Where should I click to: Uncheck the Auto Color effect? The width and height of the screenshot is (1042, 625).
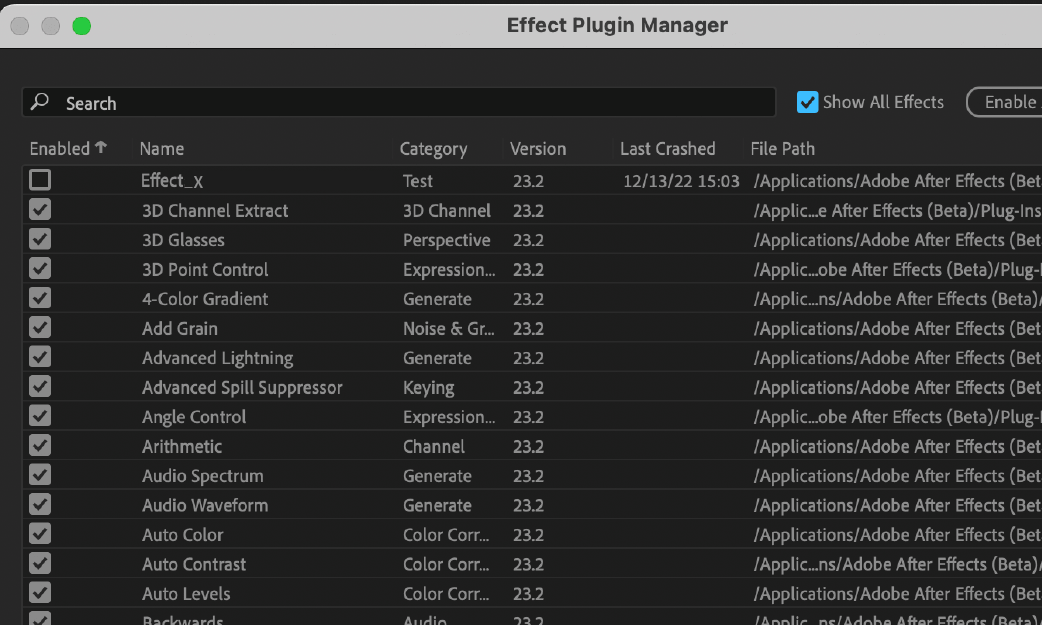[40, 534]
